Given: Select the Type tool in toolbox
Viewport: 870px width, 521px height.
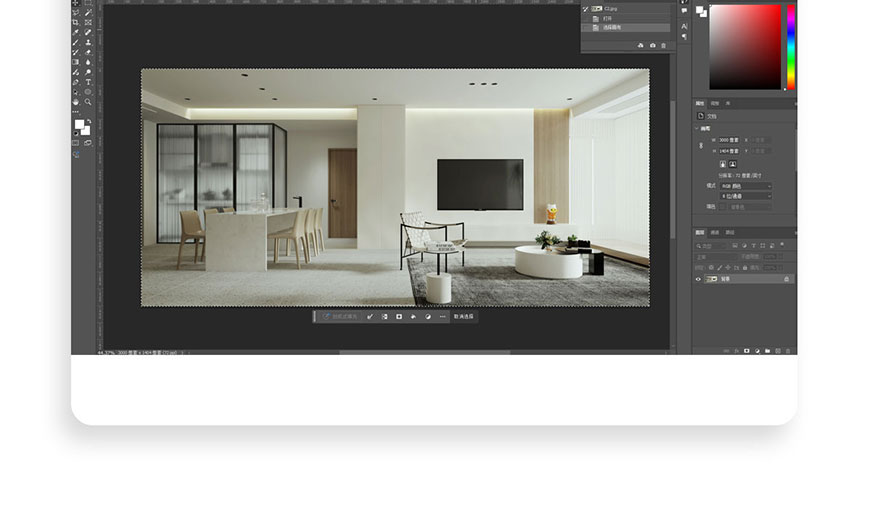Looking at the screenshot, I should [x=88, y=82].
